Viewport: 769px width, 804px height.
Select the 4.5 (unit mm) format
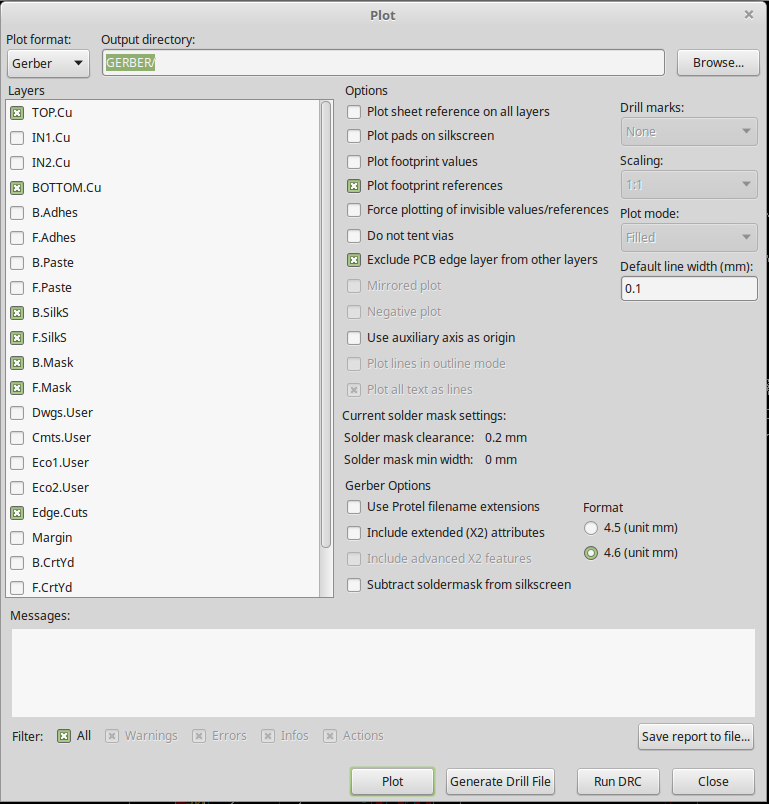[x=591, y=528]
